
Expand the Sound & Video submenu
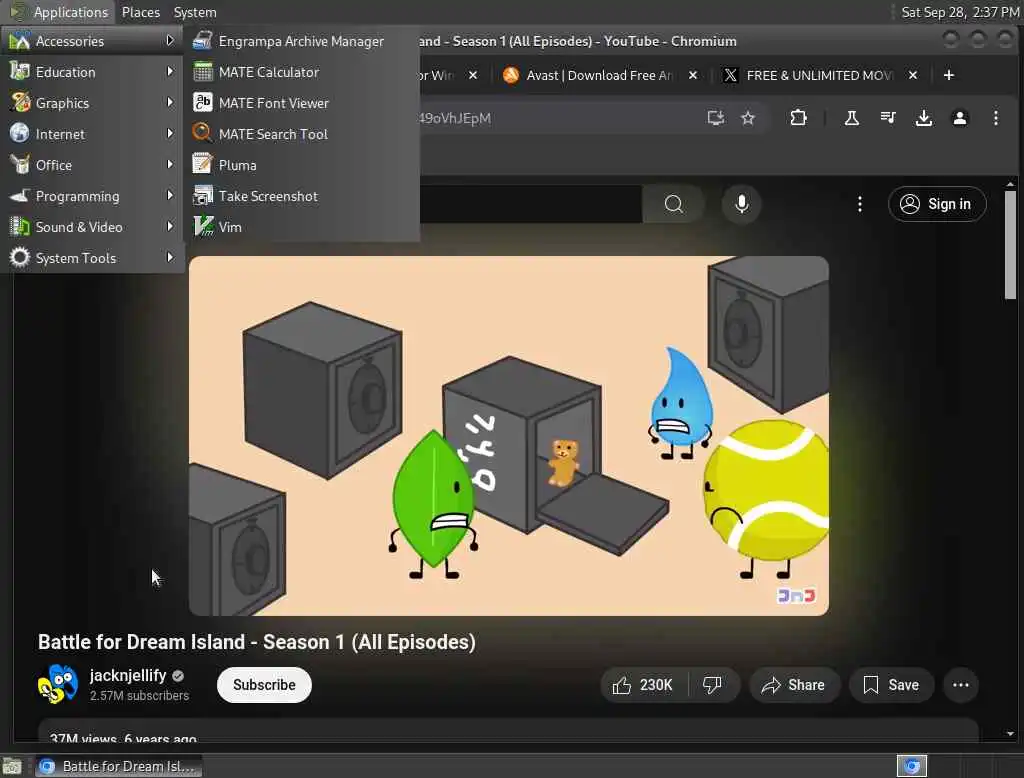(x=92, y=227)
